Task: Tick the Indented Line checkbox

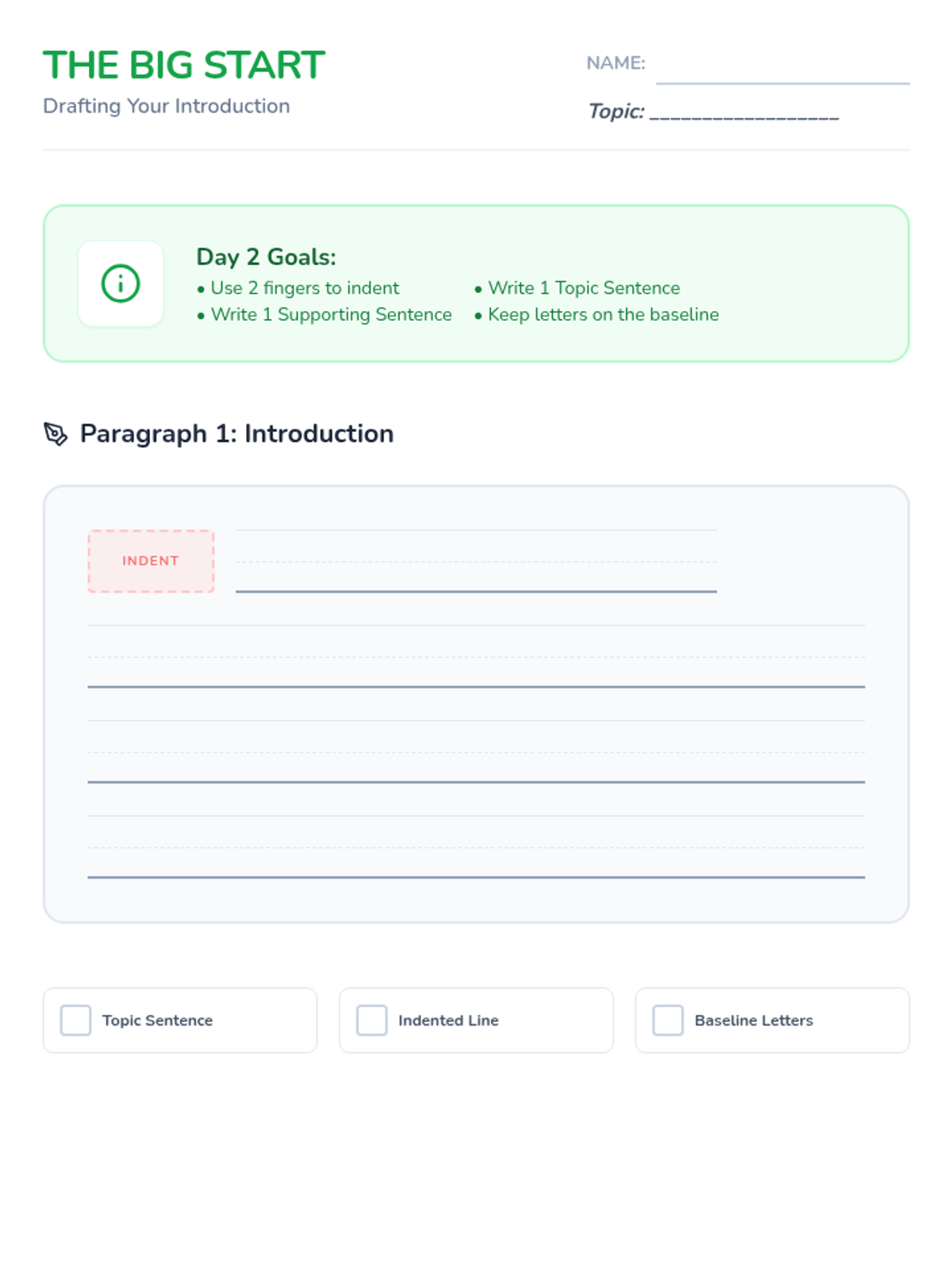Action: [x=372, y=1020]
